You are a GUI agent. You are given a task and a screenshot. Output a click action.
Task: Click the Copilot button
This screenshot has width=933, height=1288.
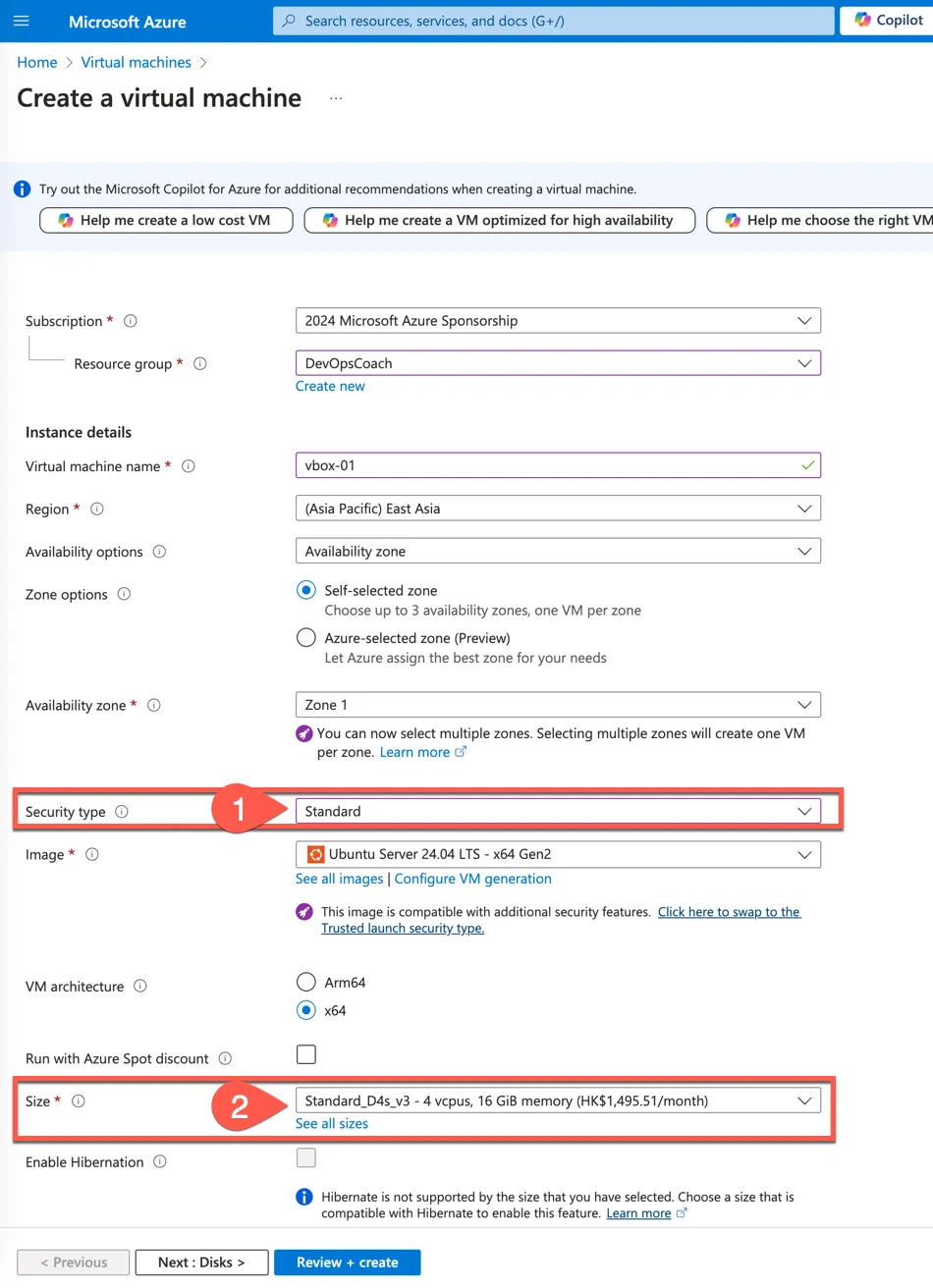pos(888,21)
